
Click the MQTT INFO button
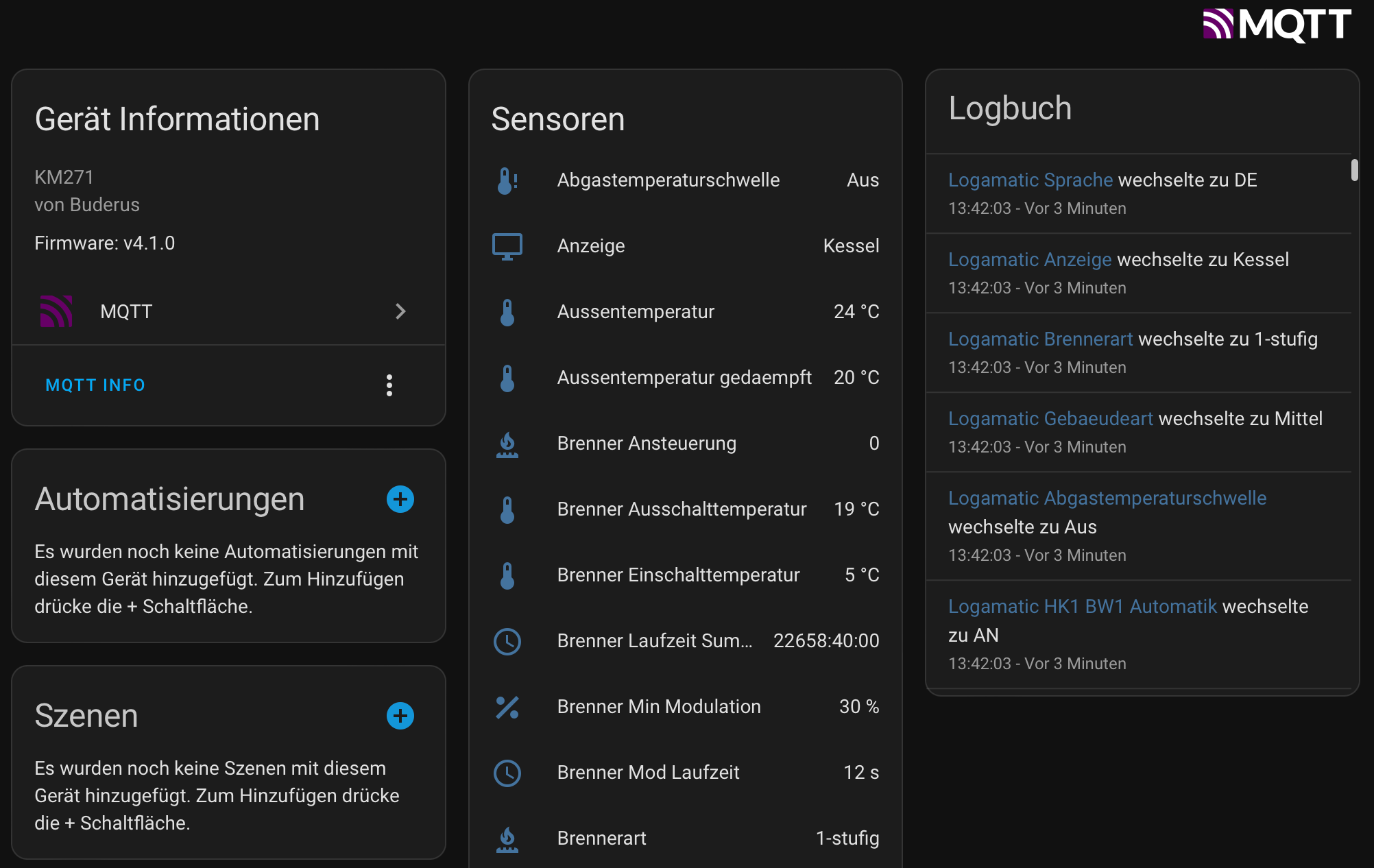(x=95, y=385)
